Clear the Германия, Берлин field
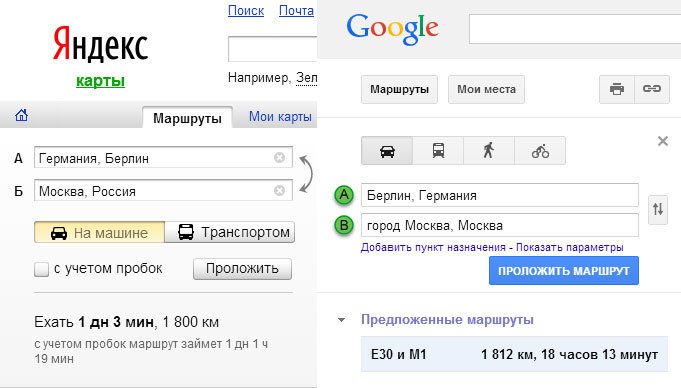The height and width of the screenshot is (388, 681). pos(279,157)
